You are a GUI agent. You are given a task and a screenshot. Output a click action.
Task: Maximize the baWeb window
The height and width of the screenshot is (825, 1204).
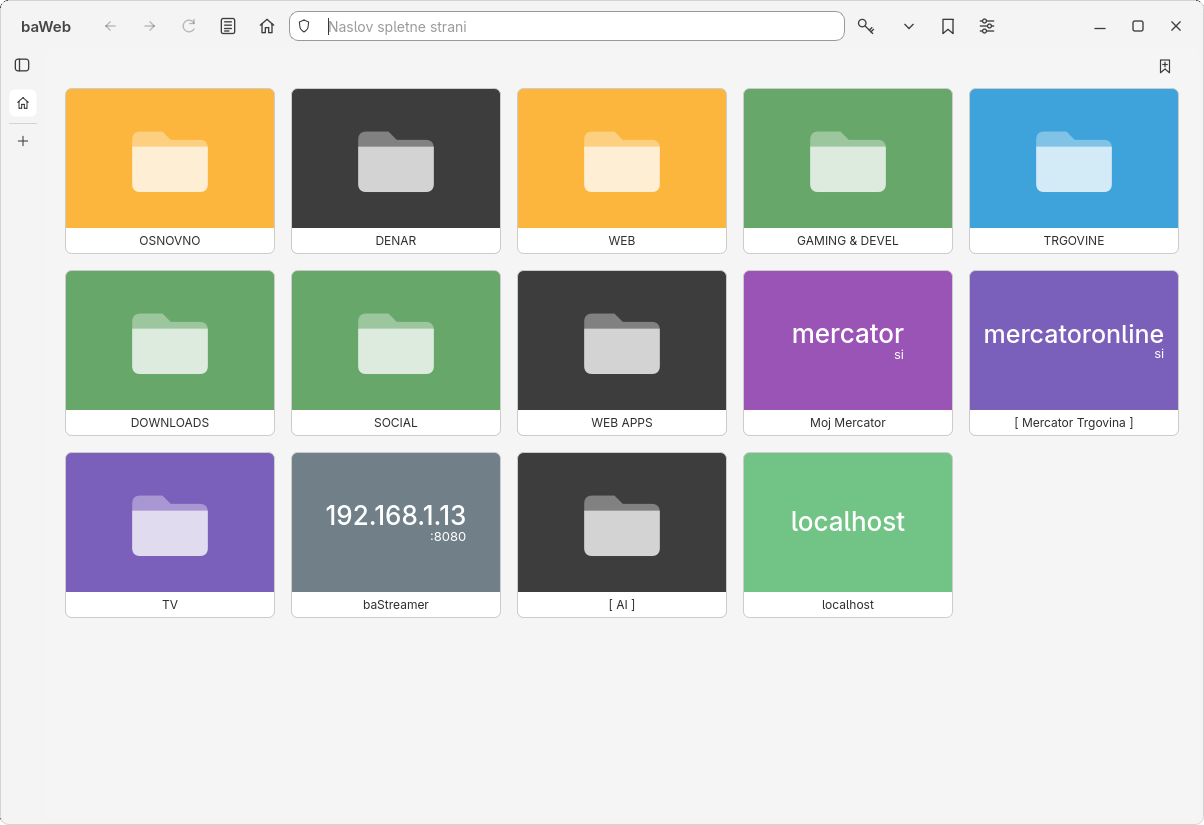coord(1138,26)
